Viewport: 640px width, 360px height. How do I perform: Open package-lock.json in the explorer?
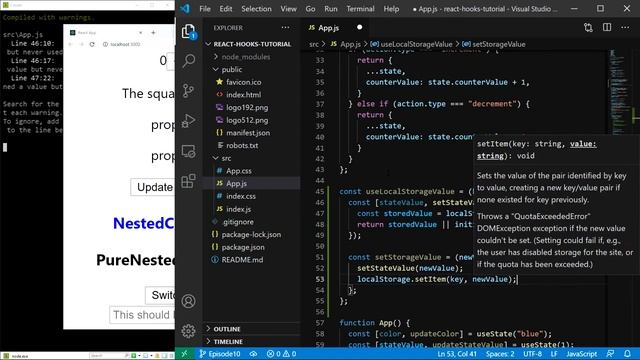pyautogui.click(x=251, y=234)
